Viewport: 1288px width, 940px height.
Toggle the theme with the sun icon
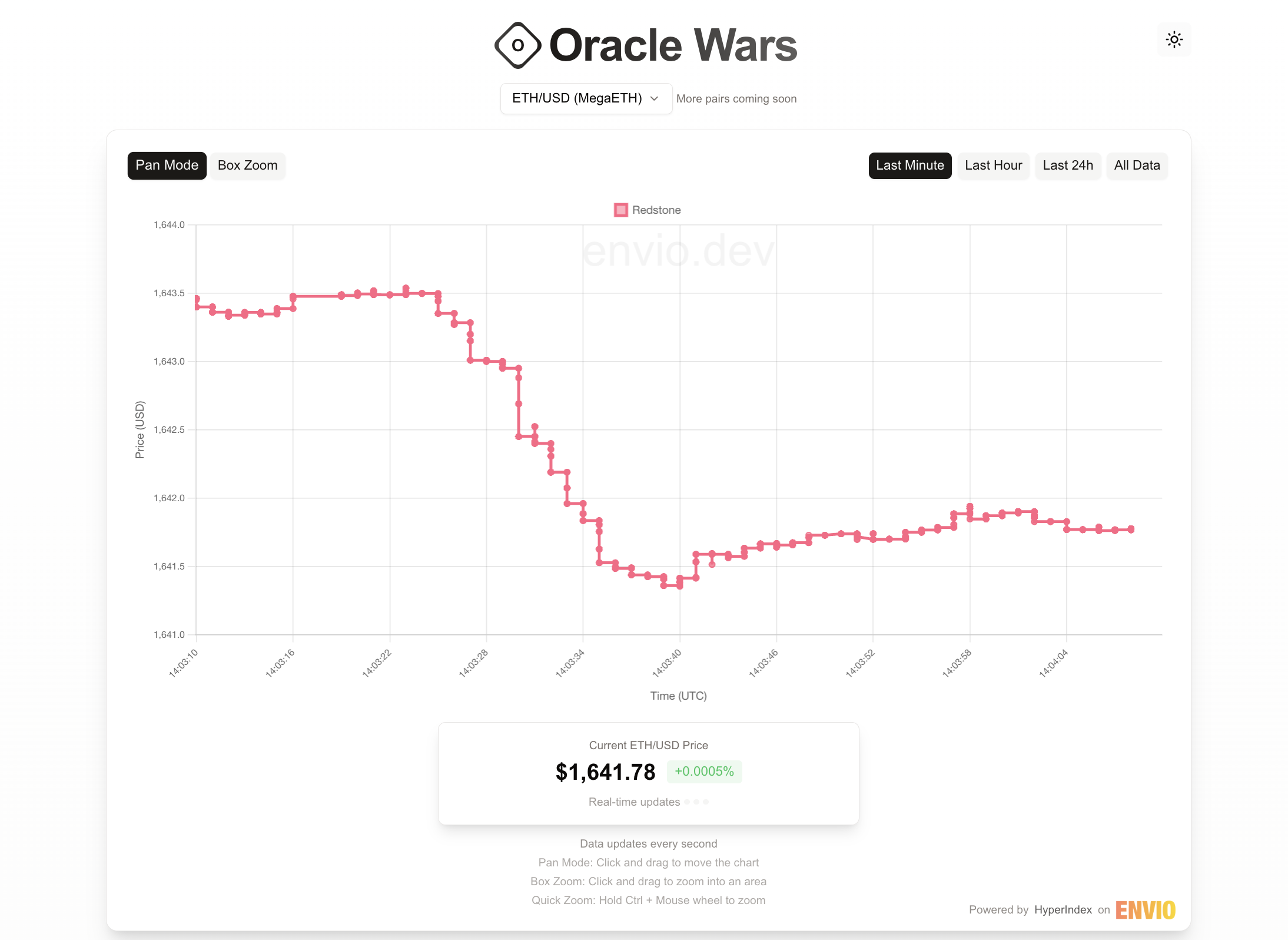click(x=1174, y=39)
